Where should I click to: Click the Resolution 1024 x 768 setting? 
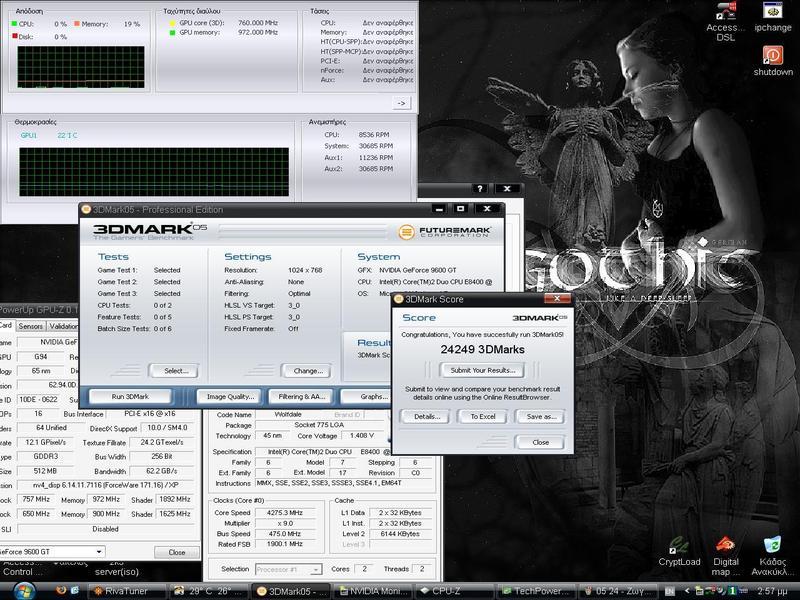tap(305, 270)
